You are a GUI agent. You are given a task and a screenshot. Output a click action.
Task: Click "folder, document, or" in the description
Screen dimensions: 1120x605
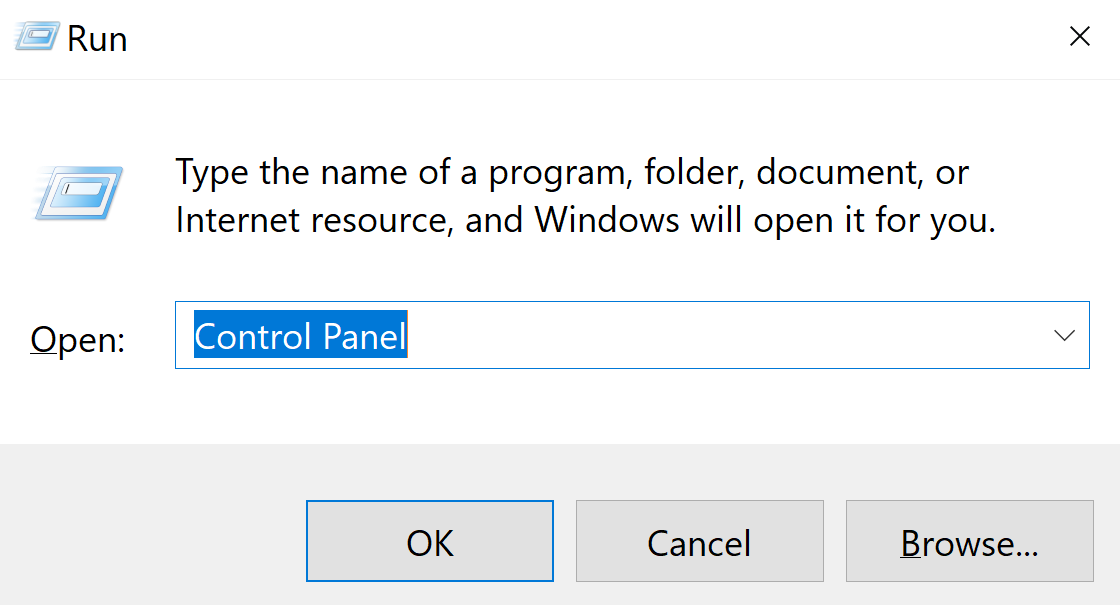tap(806, 173)
